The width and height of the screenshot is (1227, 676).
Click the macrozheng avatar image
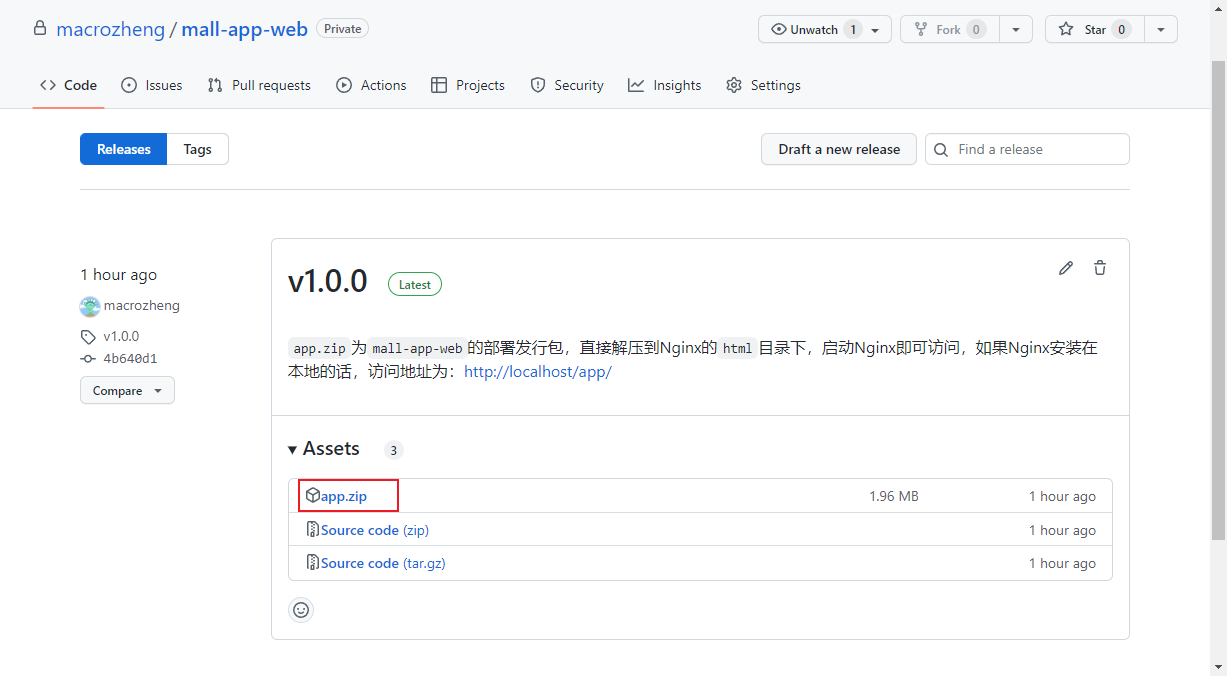point(90,306)
